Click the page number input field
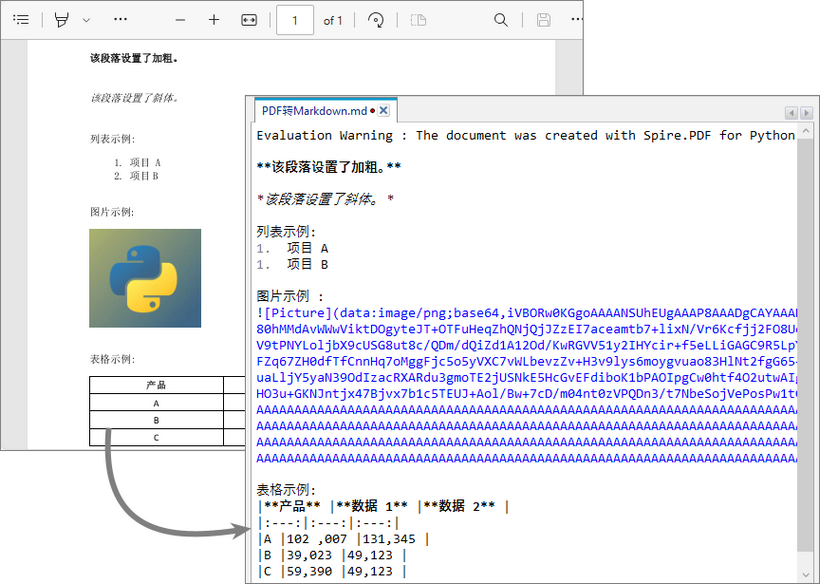This screenshot has width=820, height=584. click(295, 20)
